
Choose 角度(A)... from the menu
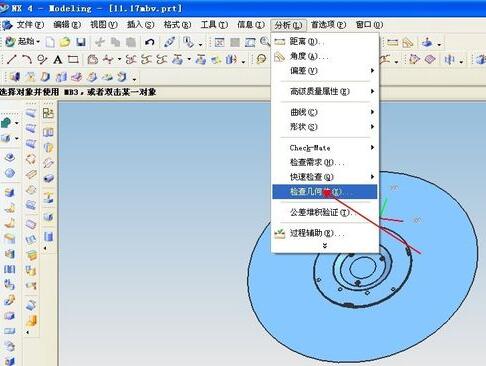(325, 56)
